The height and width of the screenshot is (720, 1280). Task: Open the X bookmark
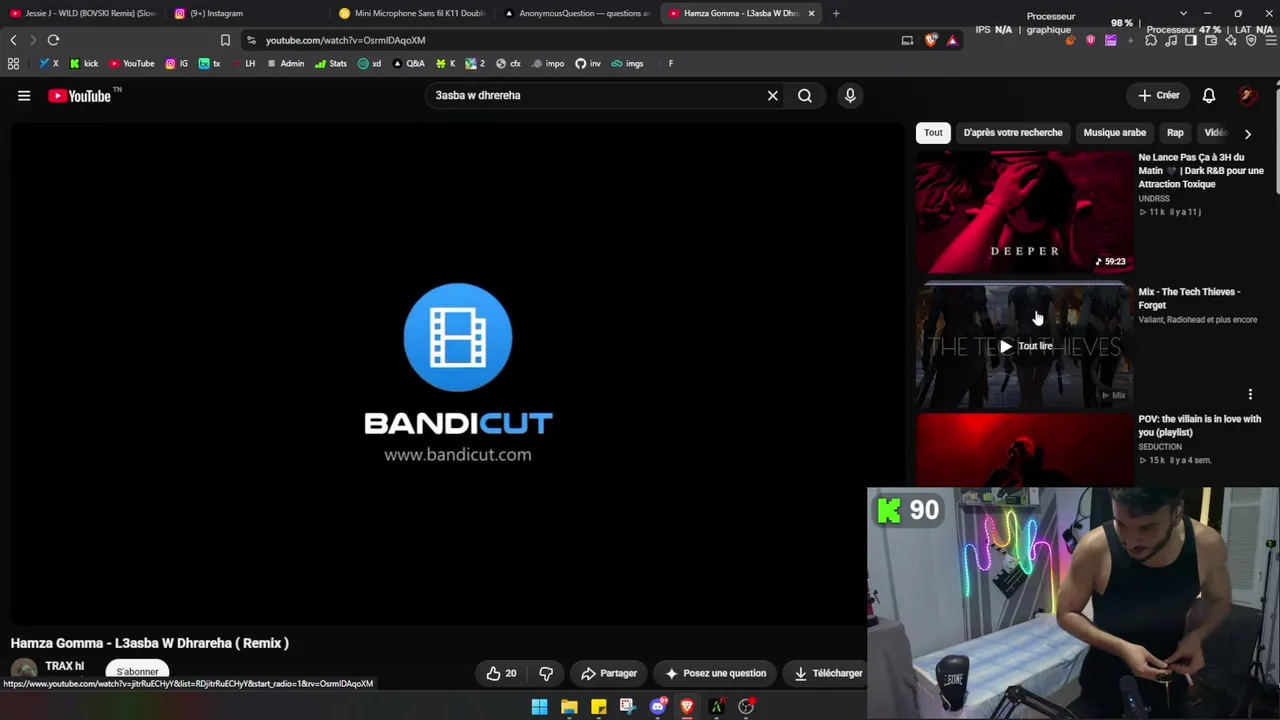coord(49,64)
